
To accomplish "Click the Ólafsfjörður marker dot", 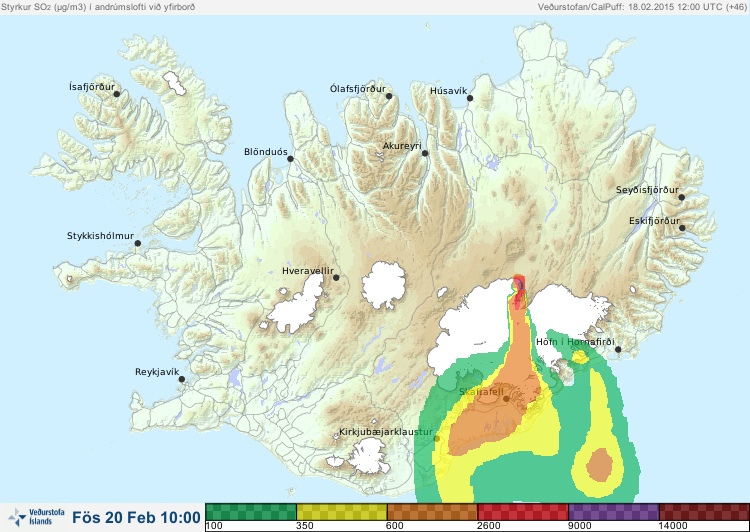I will tap(389, 96).
